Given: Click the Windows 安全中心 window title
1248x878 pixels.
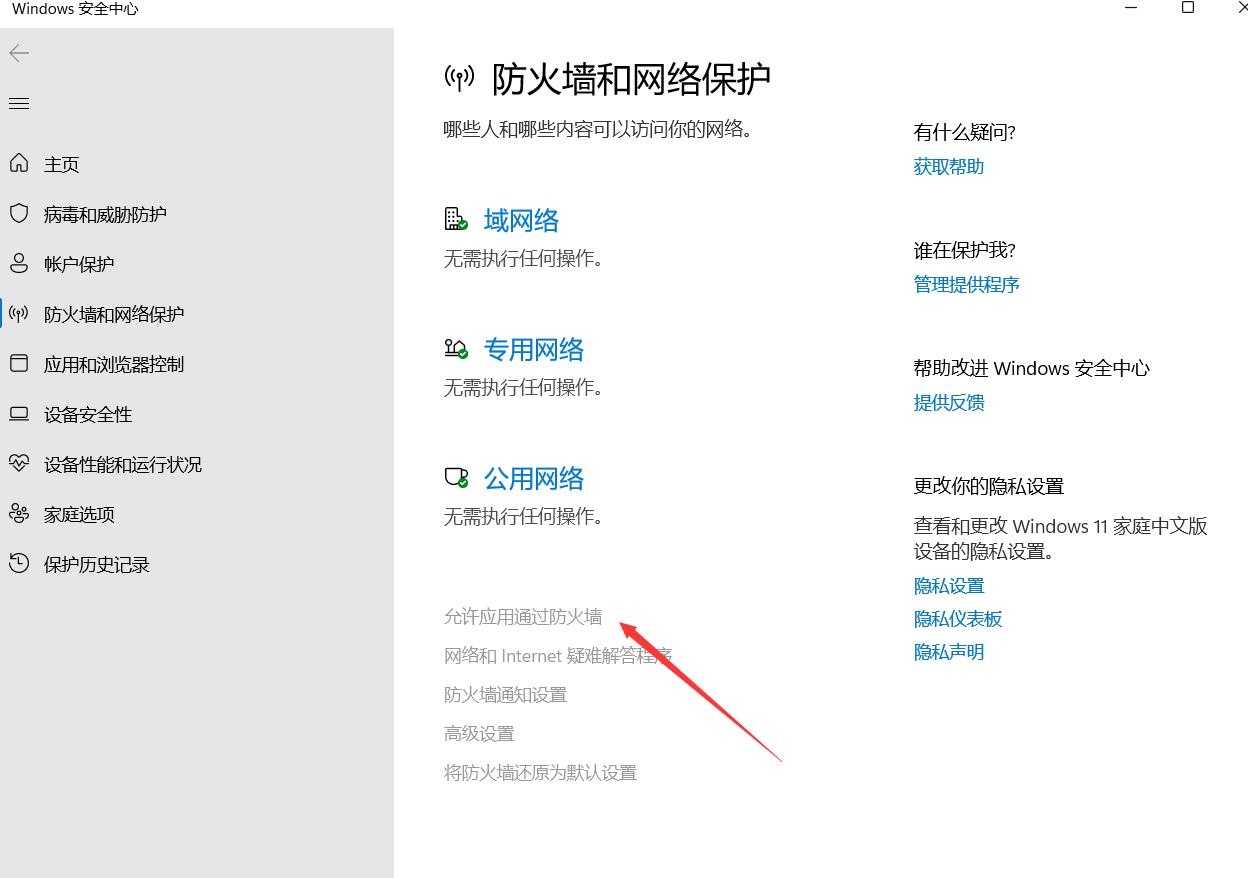Looking at the screenshot, I should coord(76,9).
